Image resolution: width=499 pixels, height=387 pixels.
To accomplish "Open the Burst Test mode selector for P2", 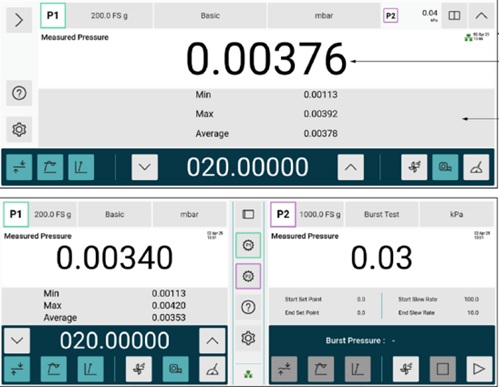I will [381, 214].
